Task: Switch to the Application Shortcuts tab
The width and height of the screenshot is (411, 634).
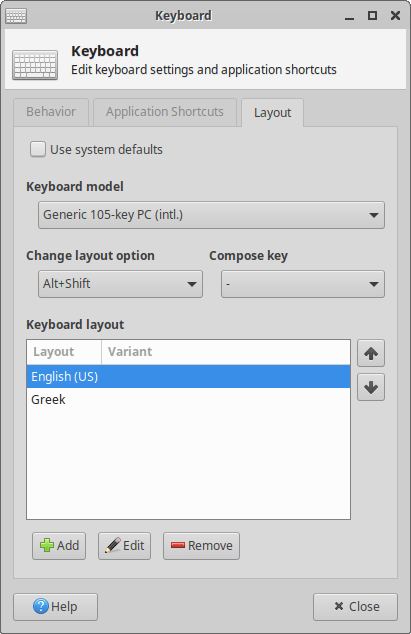Action: (165, 112)
